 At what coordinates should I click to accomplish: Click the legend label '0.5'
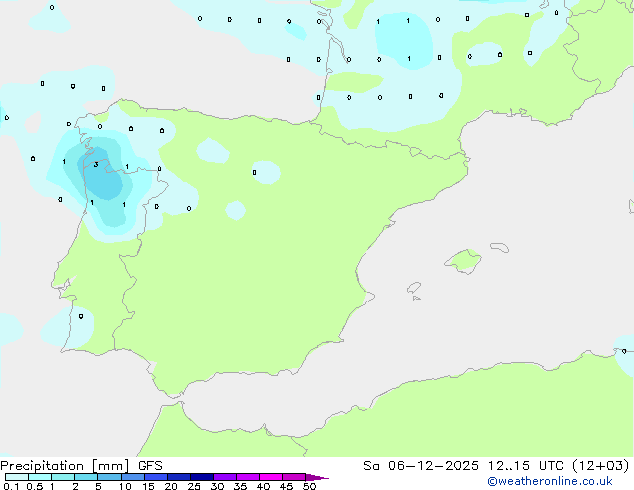coord(35,486)
